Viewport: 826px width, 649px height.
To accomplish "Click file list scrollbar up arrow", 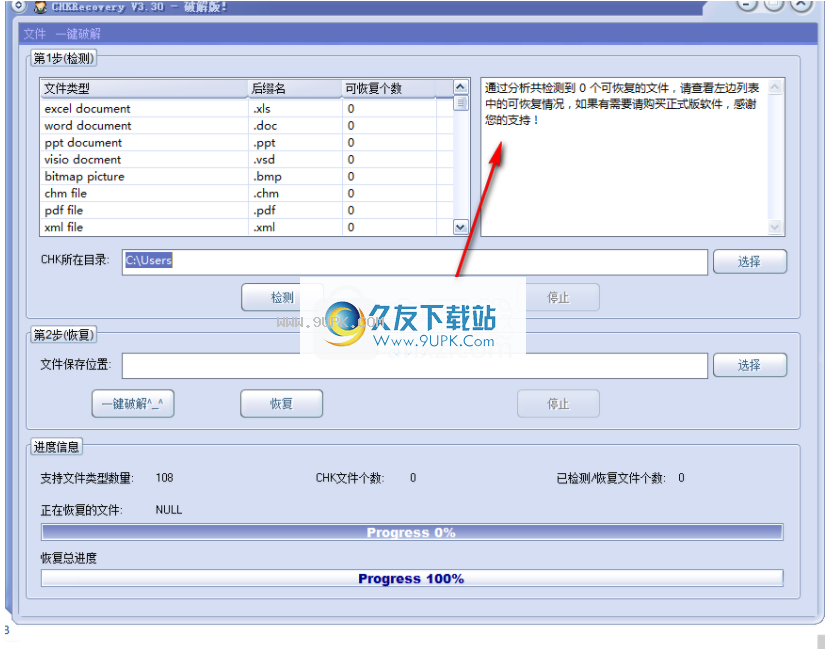I will pyautogui.click(x=460, y=87).
